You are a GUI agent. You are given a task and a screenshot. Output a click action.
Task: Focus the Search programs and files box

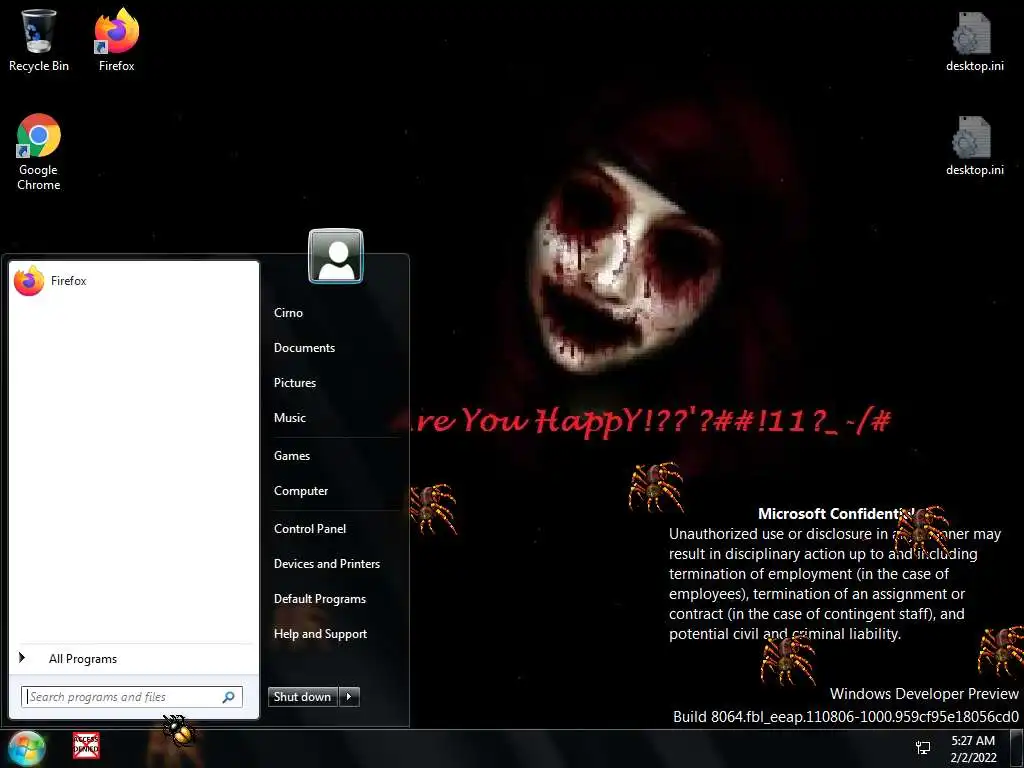131,697
